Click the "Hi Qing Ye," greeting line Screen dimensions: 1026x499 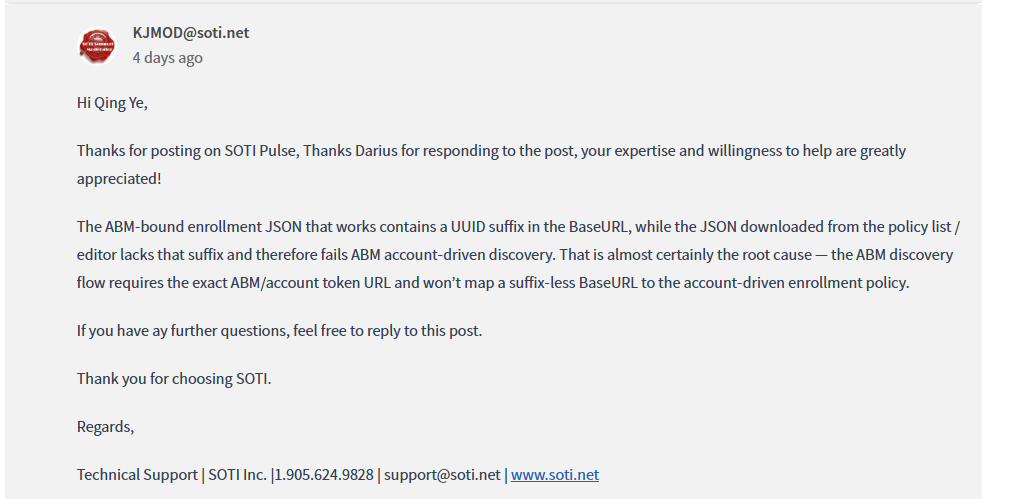113,103
